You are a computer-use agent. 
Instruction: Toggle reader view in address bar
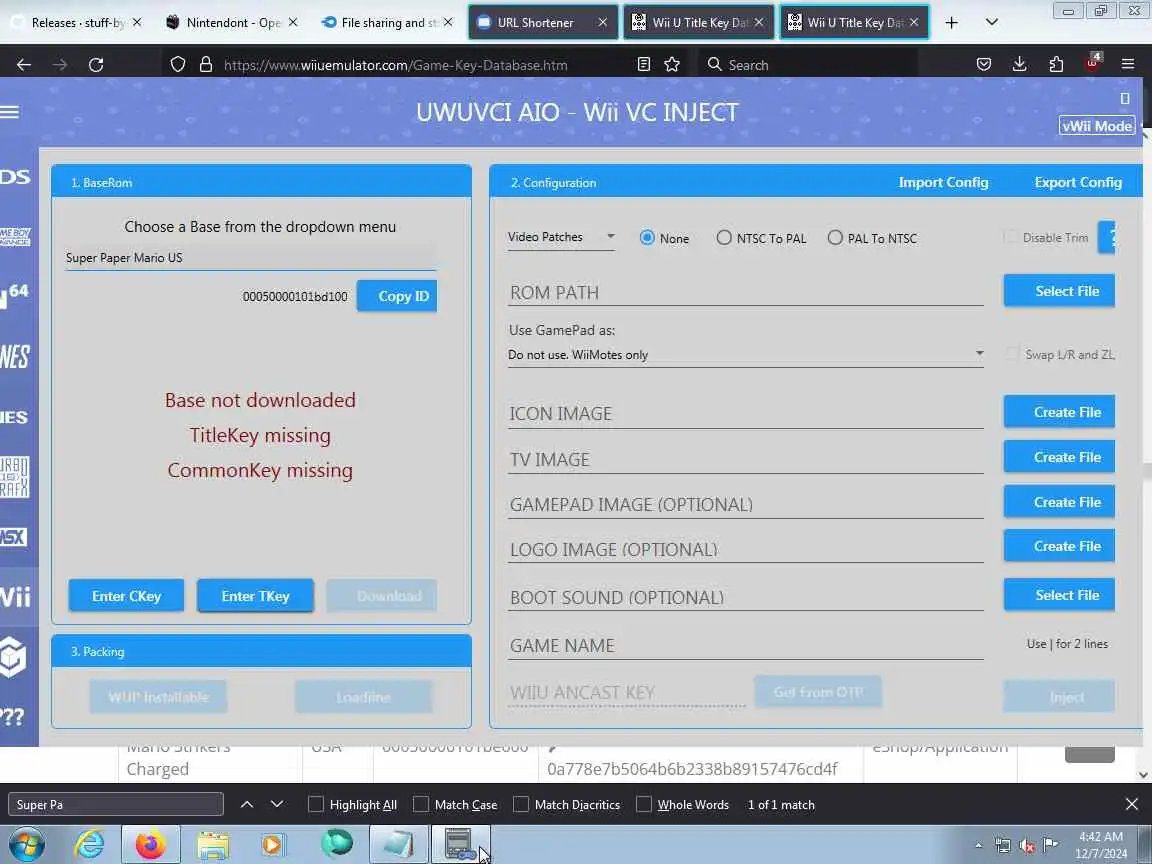click(644, 65)
